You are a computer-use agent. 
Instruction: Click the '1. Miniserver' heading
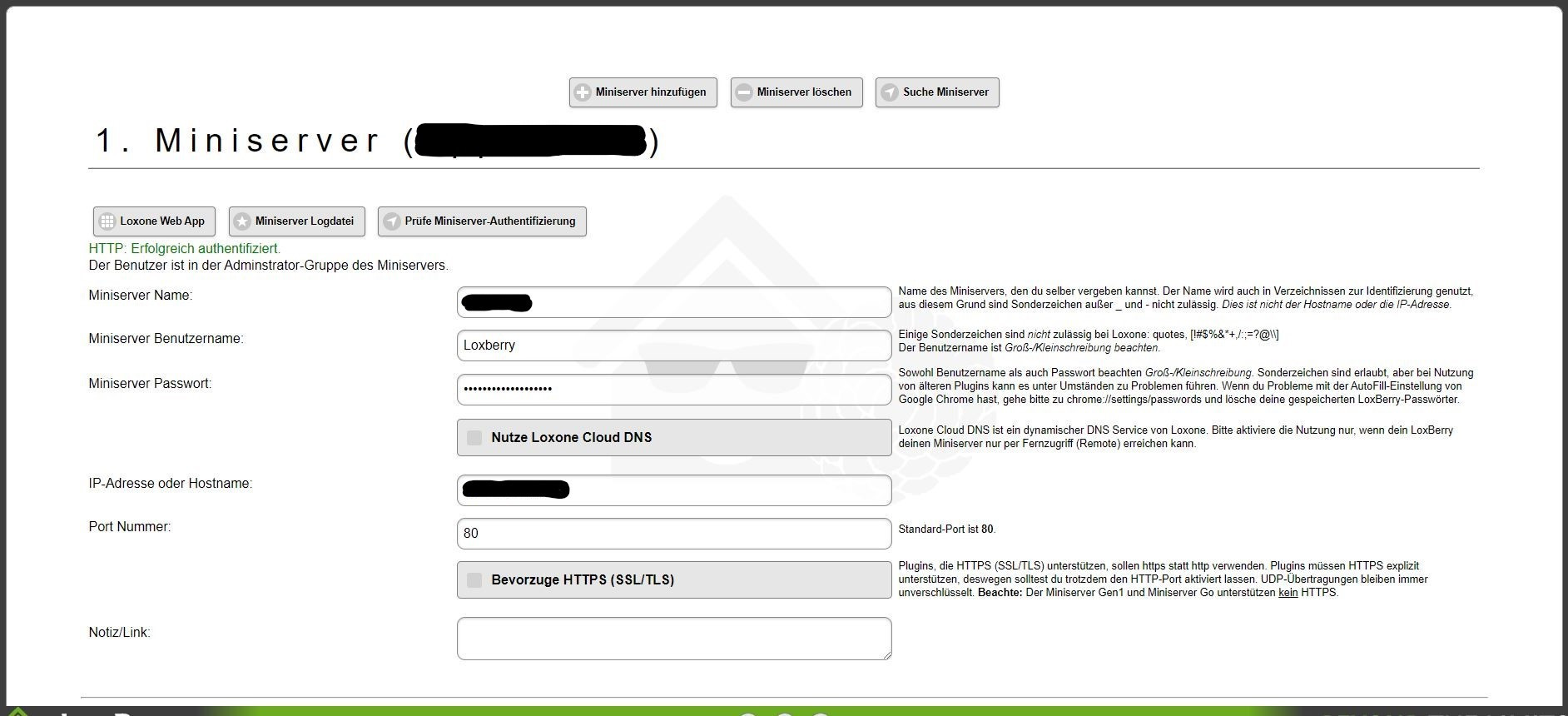[377, 141]
